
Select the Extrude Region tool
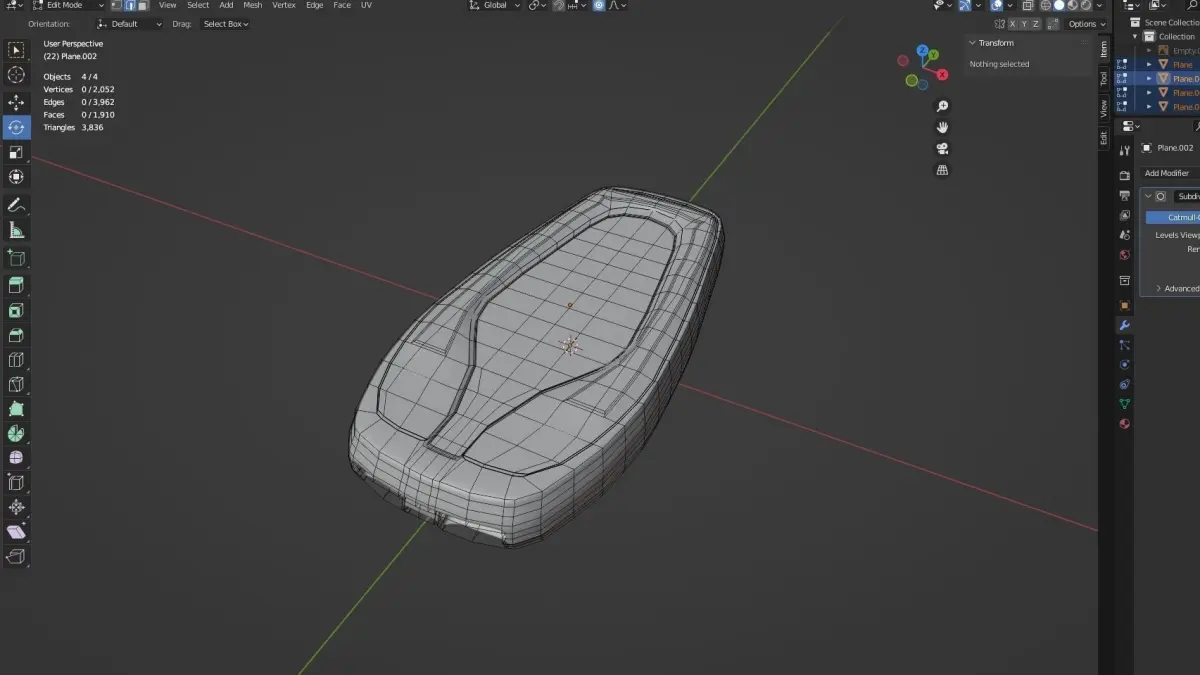16,286
